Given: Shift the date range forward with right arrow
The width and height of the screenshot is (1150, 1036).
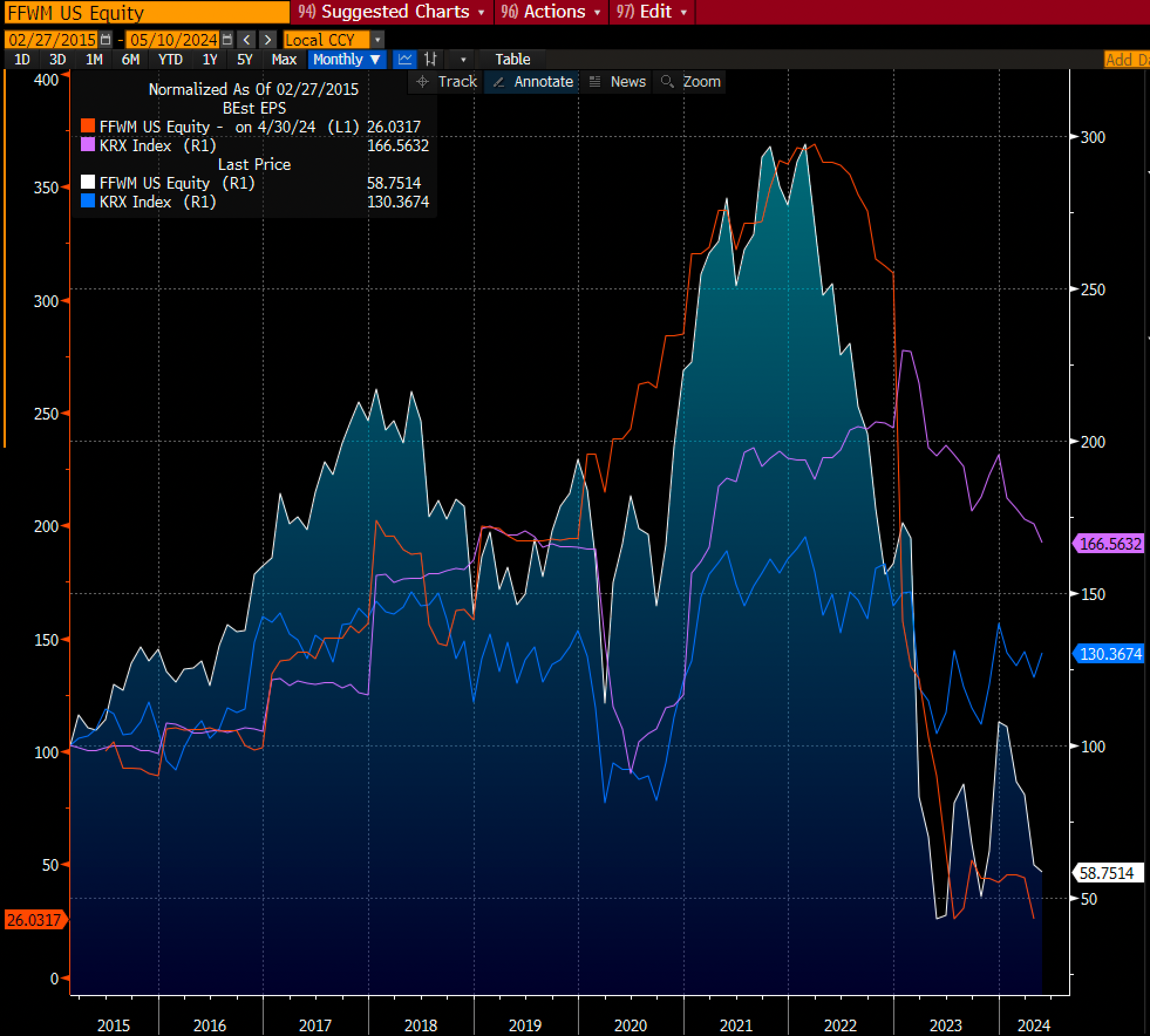Looking at the screenshot, I should pyautogui.click(x=267, y=40).
